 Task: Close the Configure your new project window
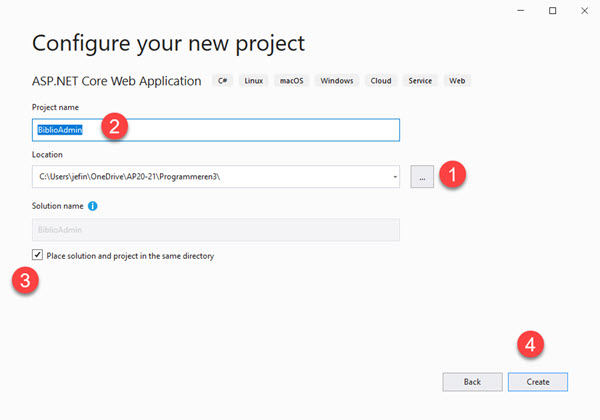585,11
